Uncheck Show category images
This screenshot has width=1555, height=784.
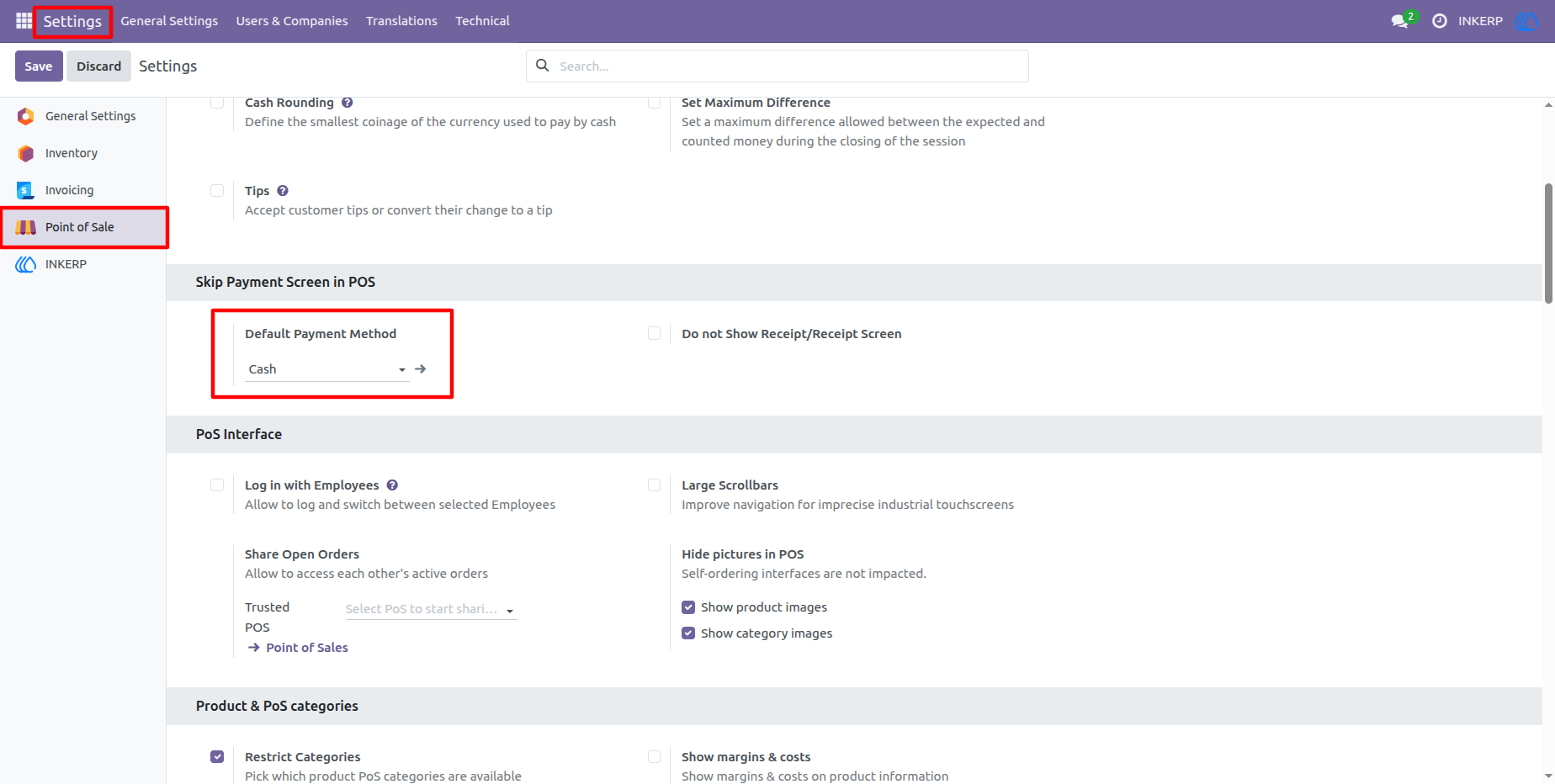(x=688, y=633)
